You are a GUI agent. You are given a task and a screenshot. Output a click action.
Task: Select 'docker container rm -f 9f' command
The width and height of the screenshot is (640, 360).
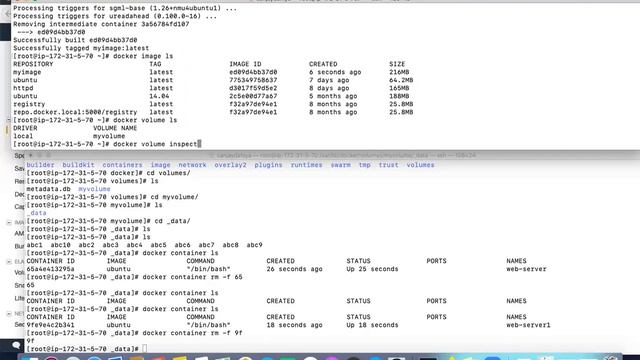click(192, 333)
